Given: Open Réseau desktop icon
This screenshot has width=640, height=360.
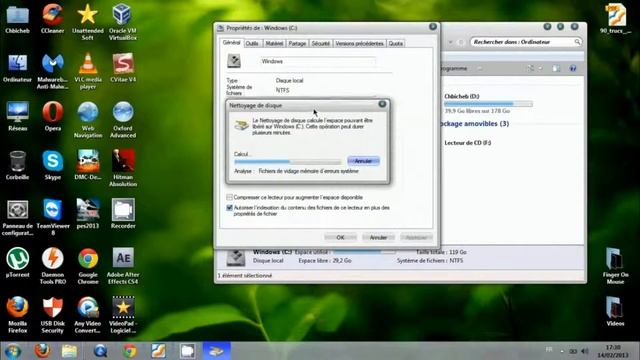Looking at the screenshot, I should point(17,116).
